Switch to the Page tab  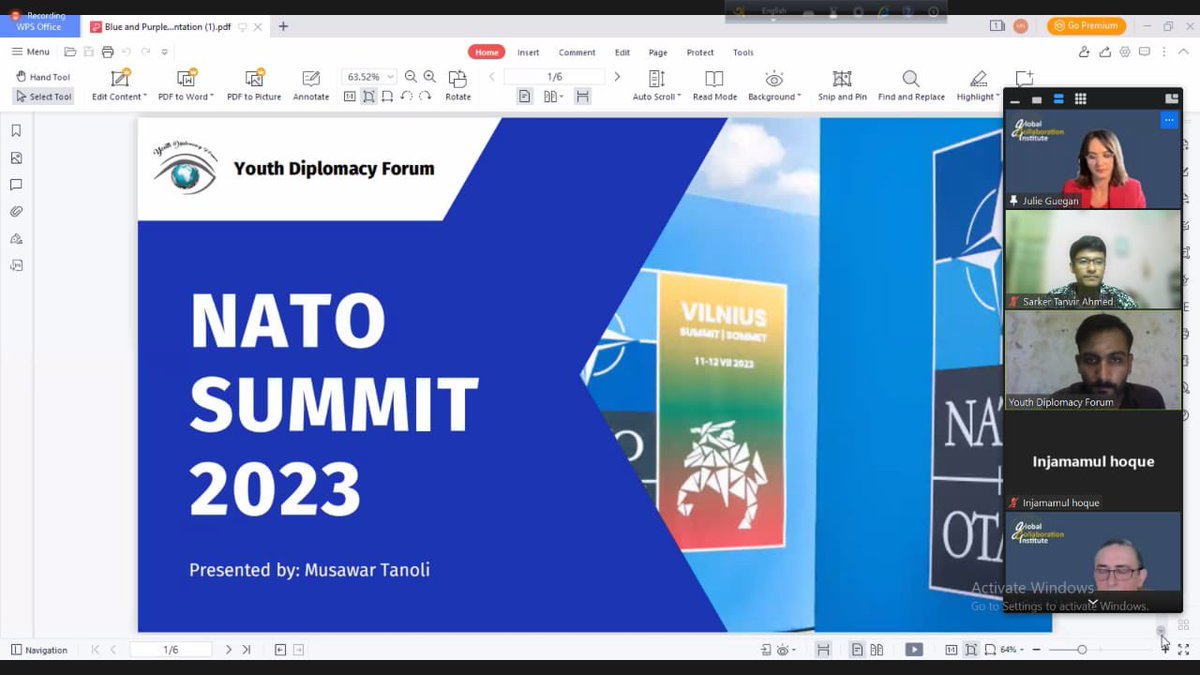658,52
